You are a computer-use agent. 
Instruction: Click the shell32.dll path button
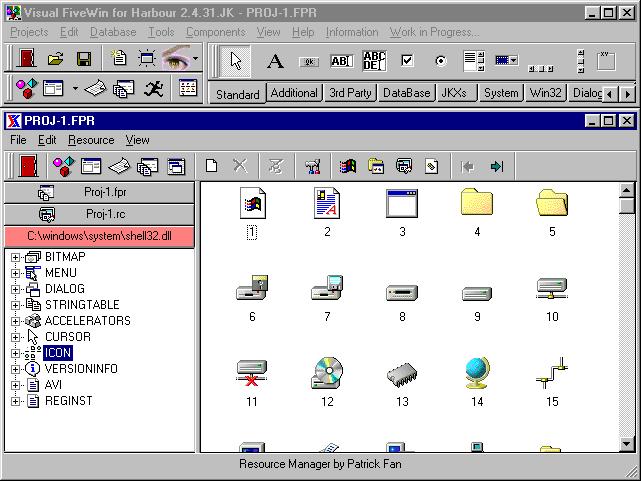click(99, 235)
